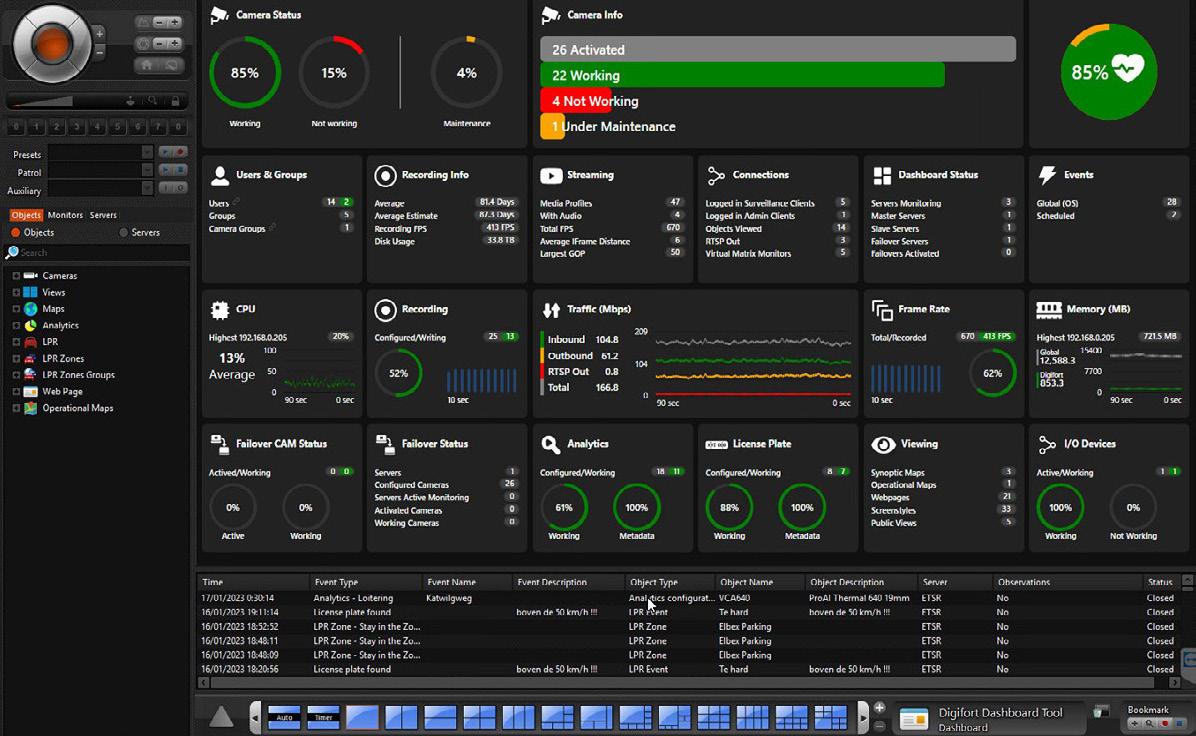Switch to the Servers tab
1196x736 pixels.
tap(103, 215)
